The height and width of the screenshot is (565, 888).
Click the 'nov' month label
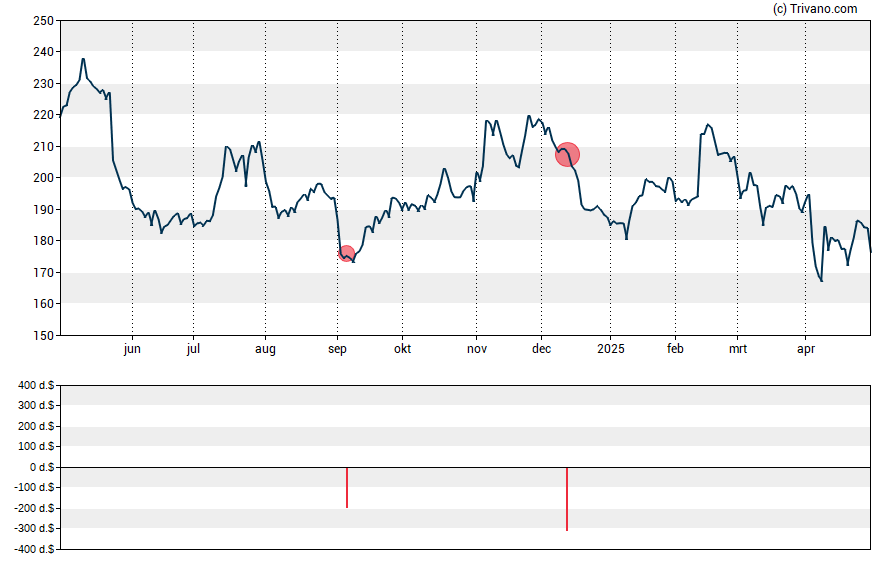[477, 349]
